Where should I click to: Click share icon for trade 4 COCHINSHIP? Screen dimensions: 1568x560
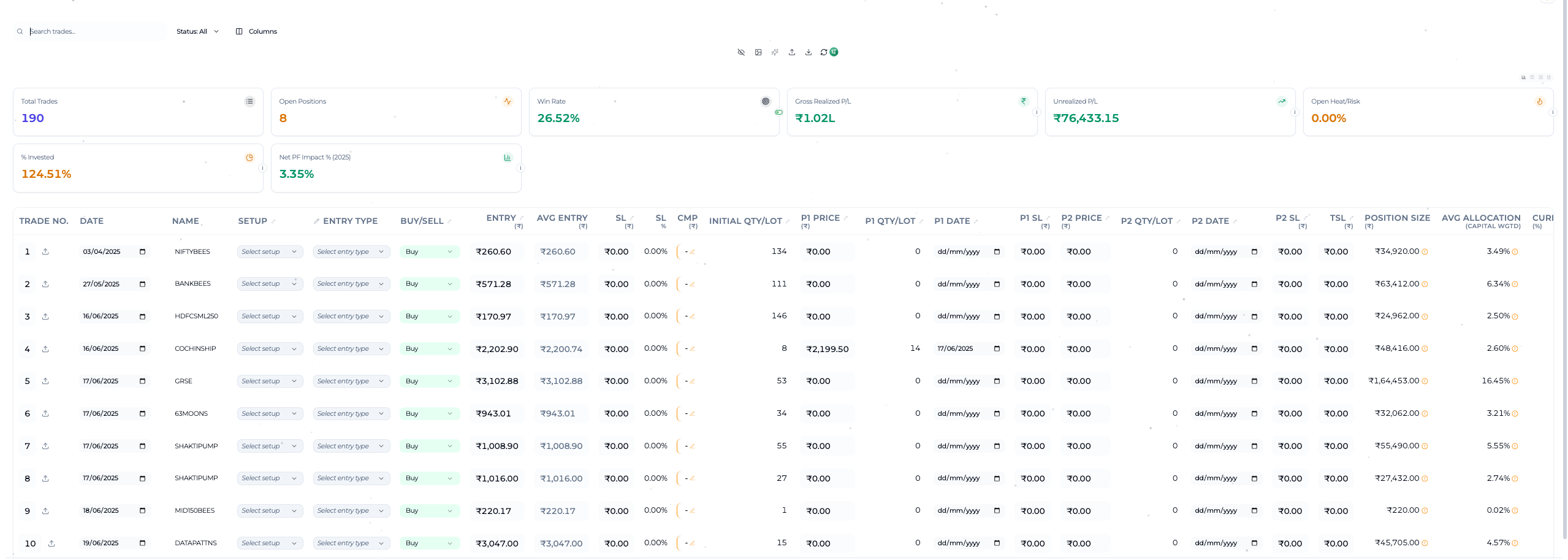45,349
